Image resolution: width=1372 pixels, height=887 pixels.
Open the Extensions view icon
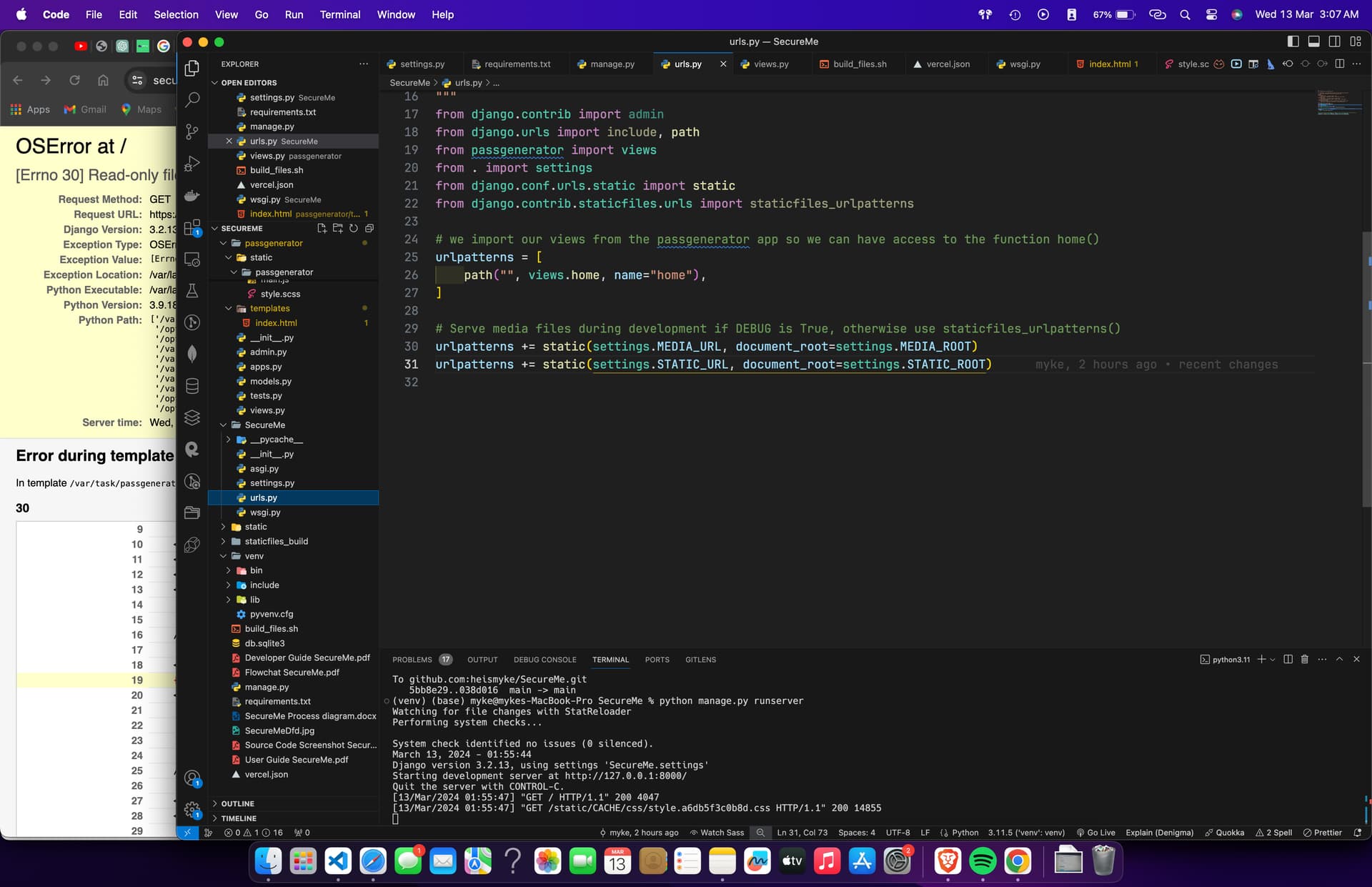pyautogui.click(x=192, y=228)
